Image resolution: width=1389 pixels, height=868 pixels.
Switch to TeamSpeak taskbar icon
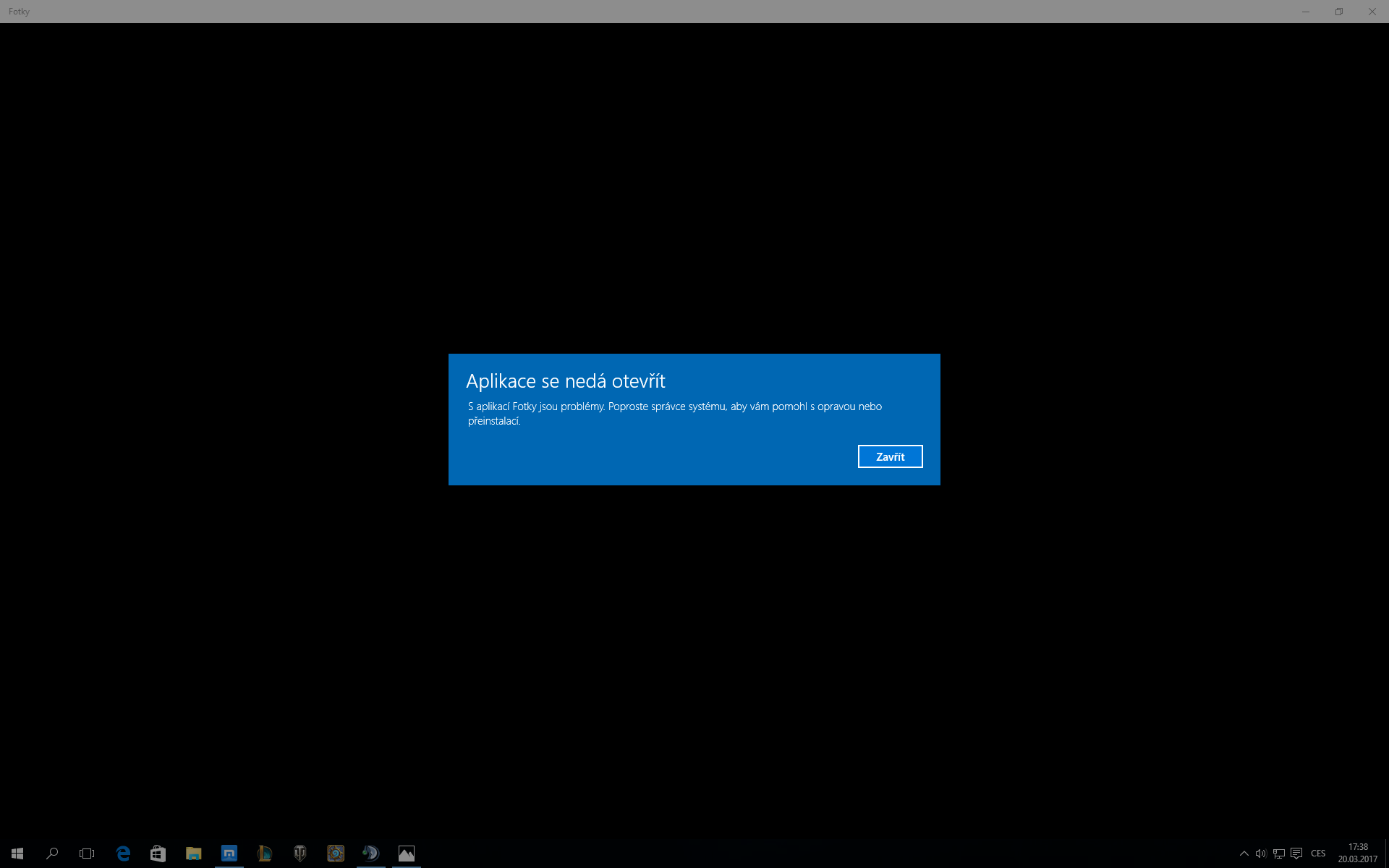(370, 854)
